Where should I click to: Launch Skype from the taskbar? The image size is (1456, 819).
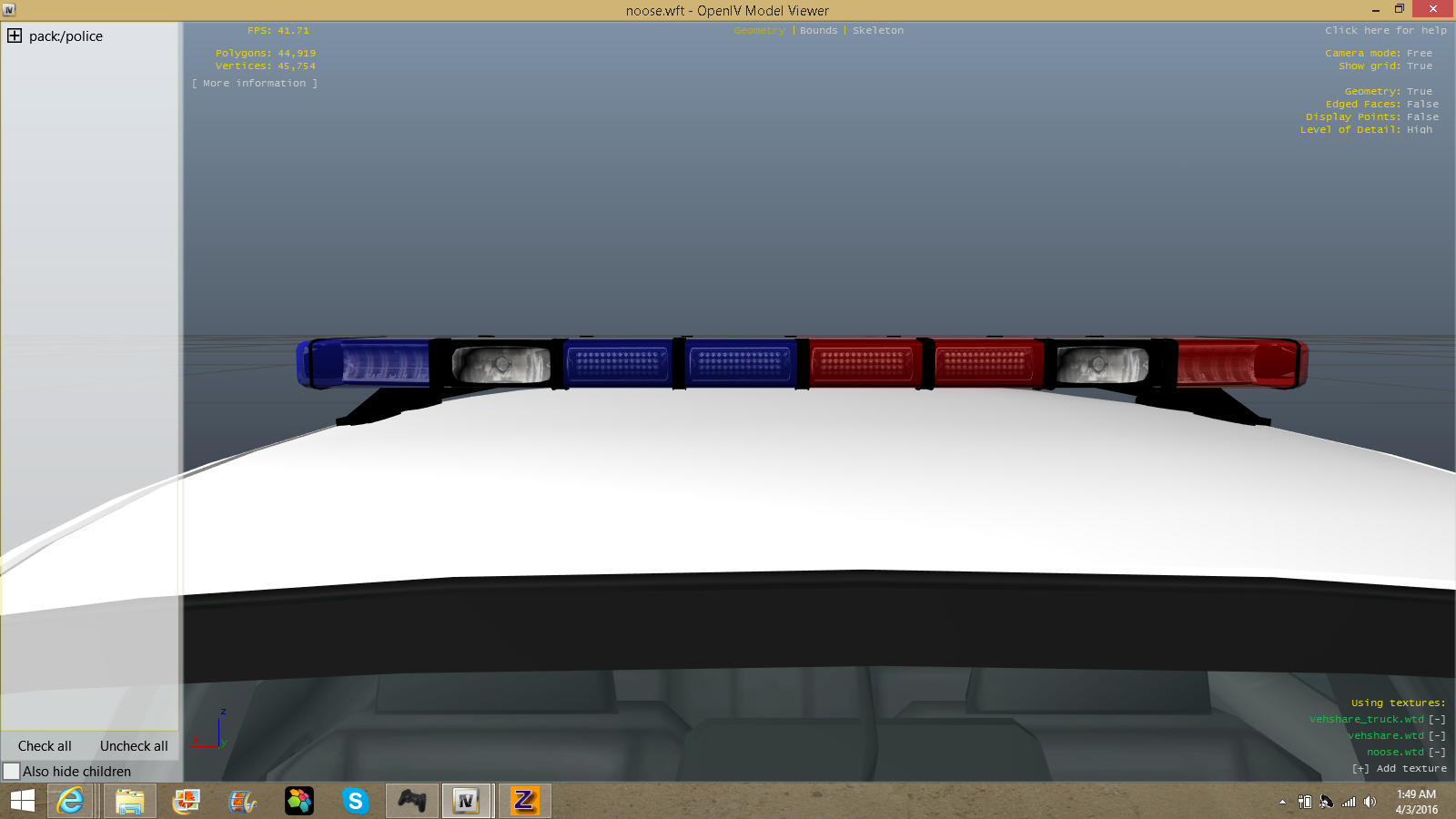tap(356, 801)
